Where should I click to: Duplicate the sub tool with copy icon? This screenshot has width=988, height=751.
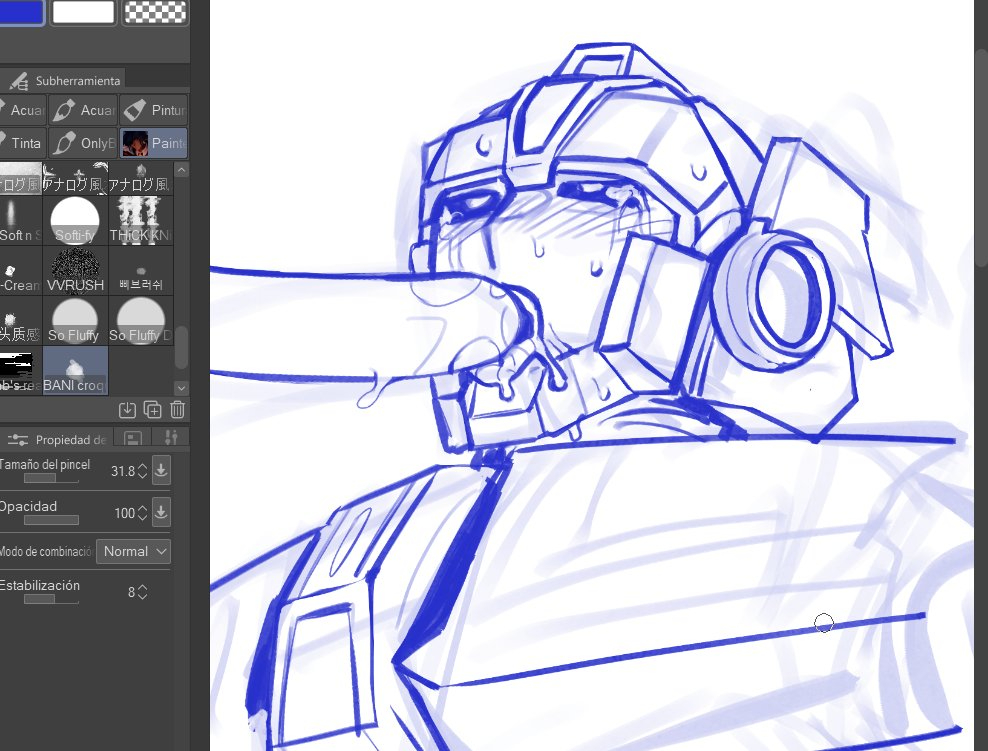(152, 409)
